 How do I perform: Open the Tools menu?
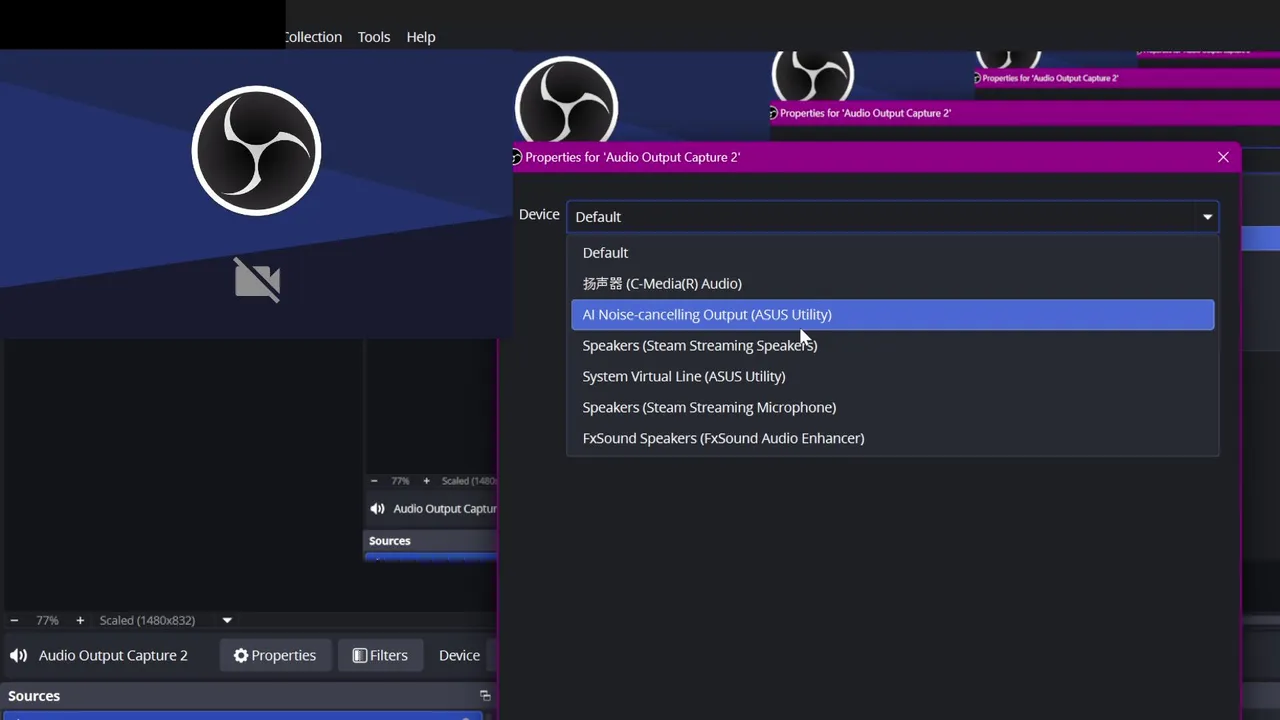click(x=374, y=37)
